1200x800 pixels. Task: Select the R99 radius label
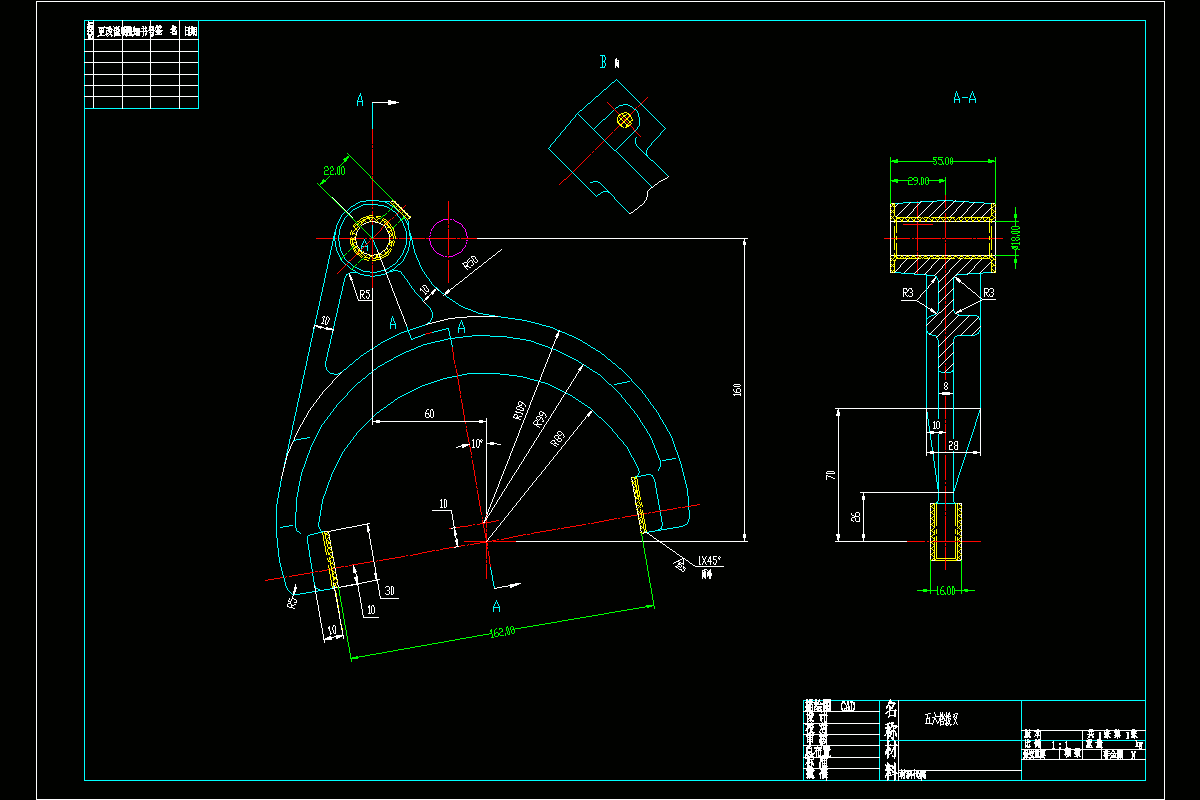tap(540, 419)
